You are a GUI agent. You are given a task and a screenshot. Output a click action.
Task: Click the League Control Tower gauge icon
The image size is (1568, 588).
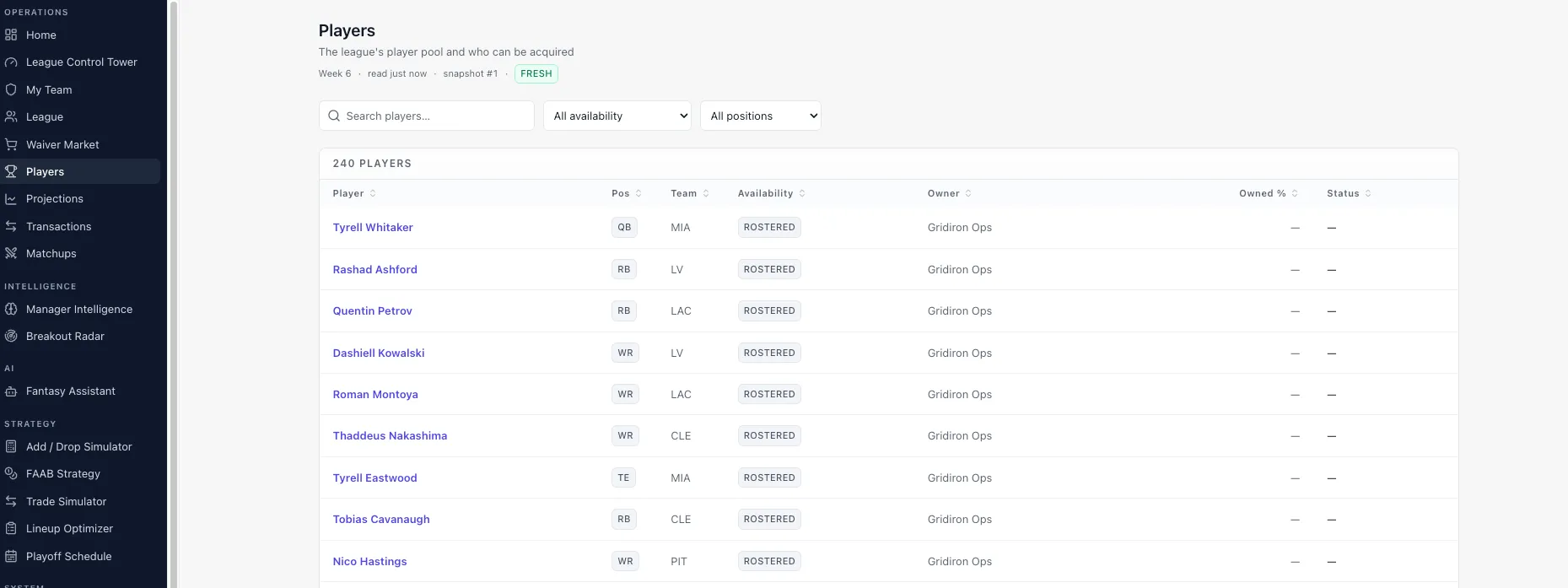(11, 62)
